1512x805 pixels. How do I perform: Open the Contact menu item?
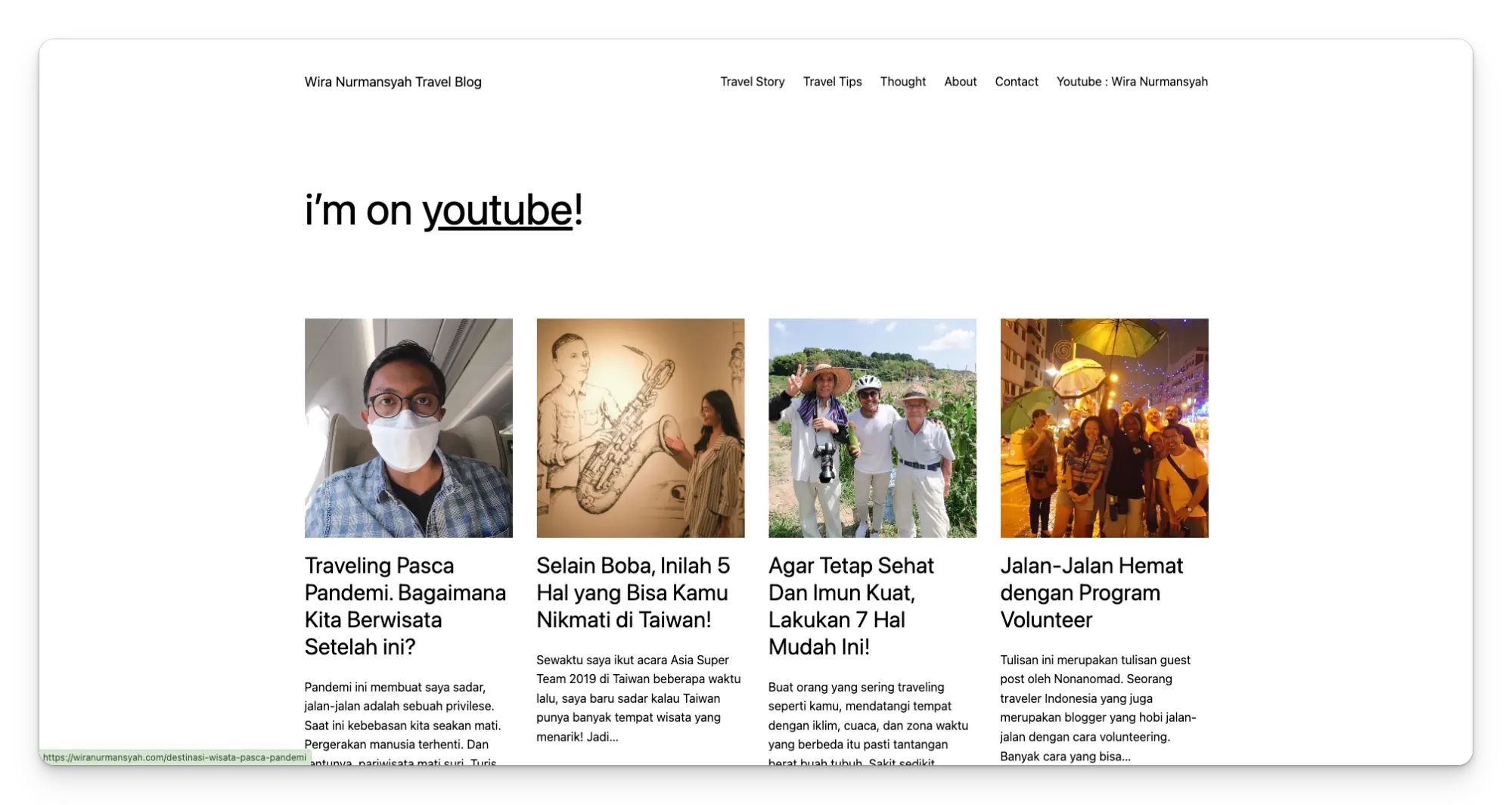1016,82
